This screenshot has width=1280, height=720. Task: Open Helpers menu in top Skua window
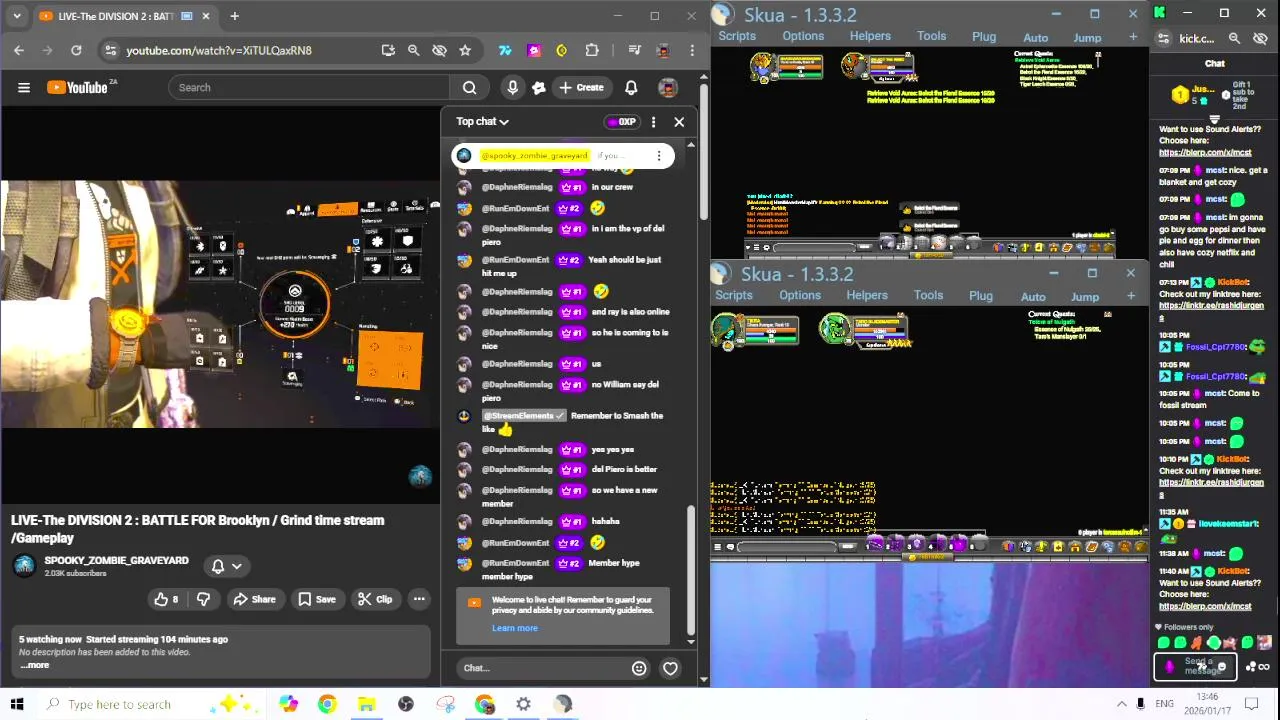click(870, 36)
